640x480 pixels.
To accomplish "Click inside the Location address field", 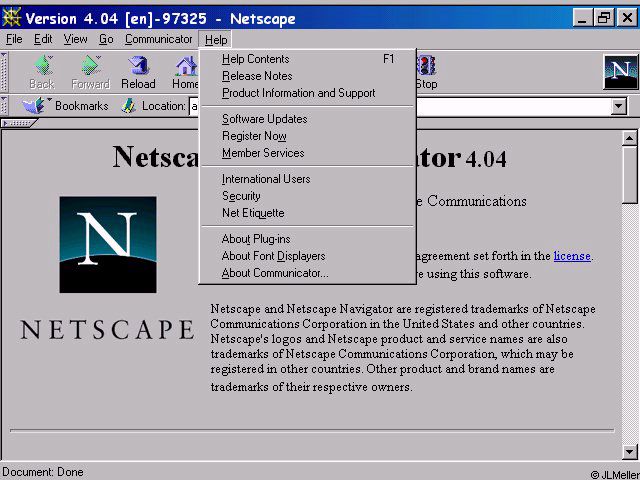I will (x=513, y=106).
